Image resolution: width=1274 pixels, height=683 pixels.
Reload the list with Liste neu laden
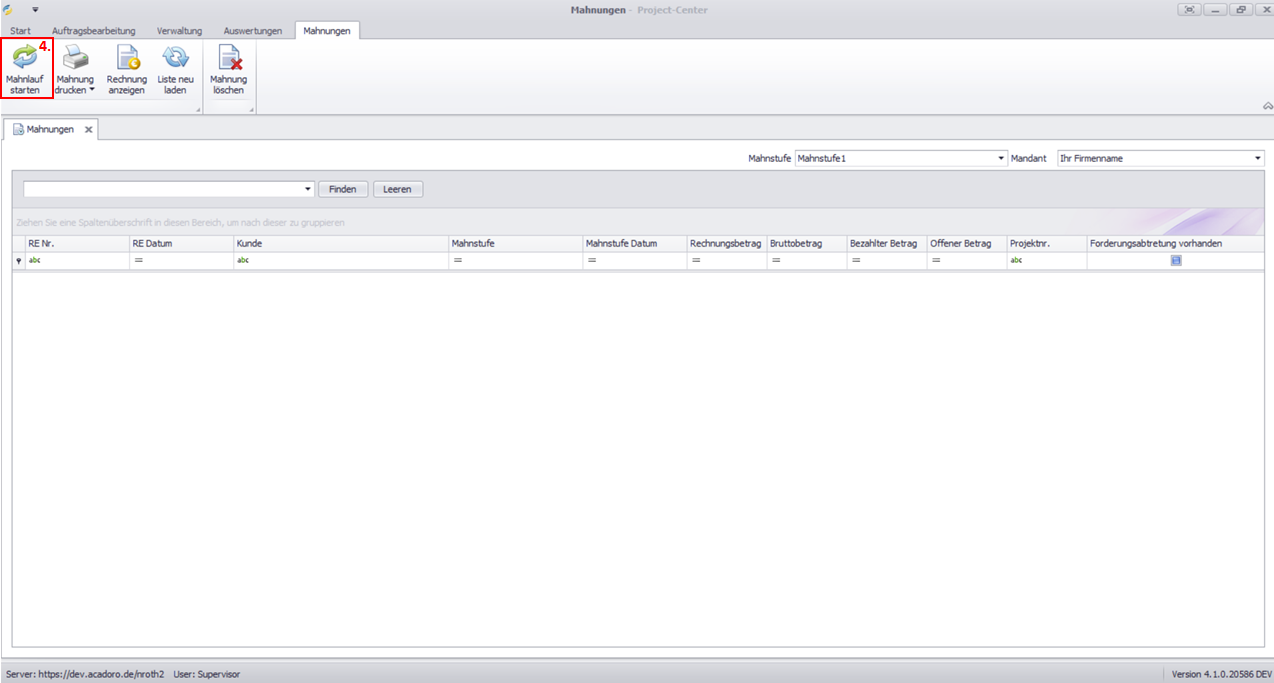pos(175,69)
